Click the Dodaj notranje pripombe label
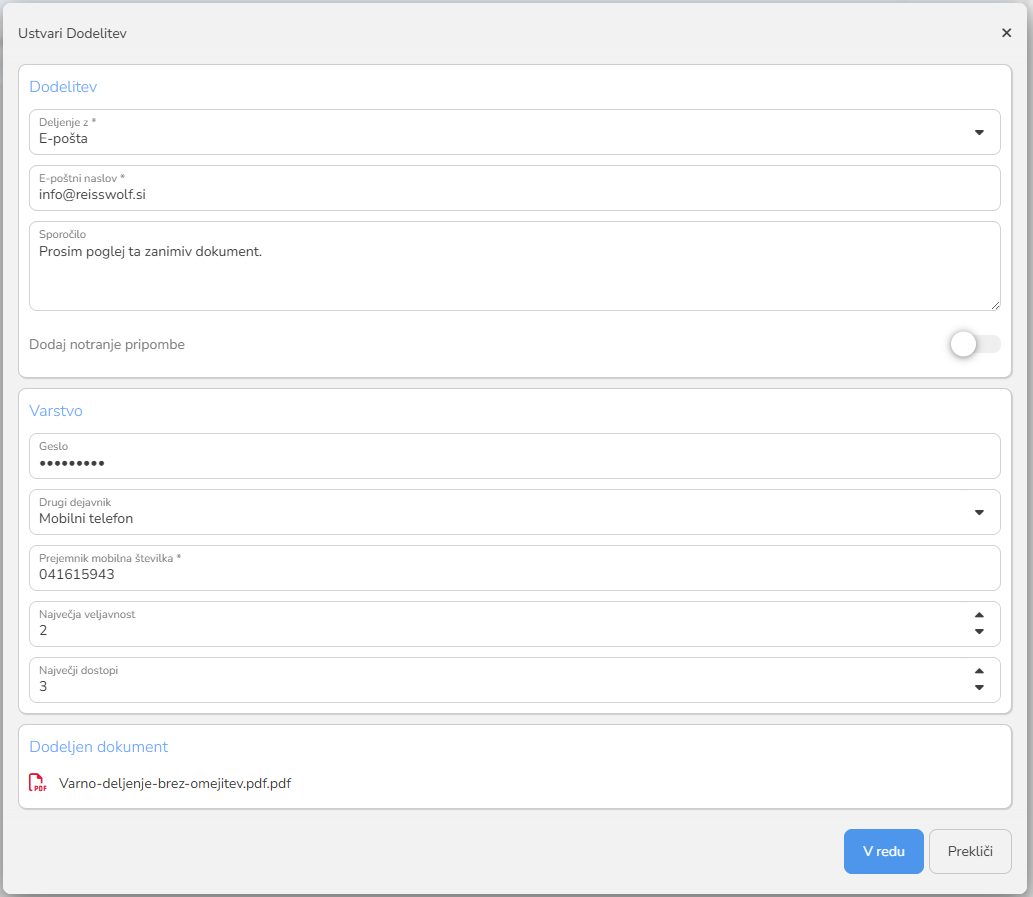Screen dimensions: 1033x897 click(x=107, y=344)
